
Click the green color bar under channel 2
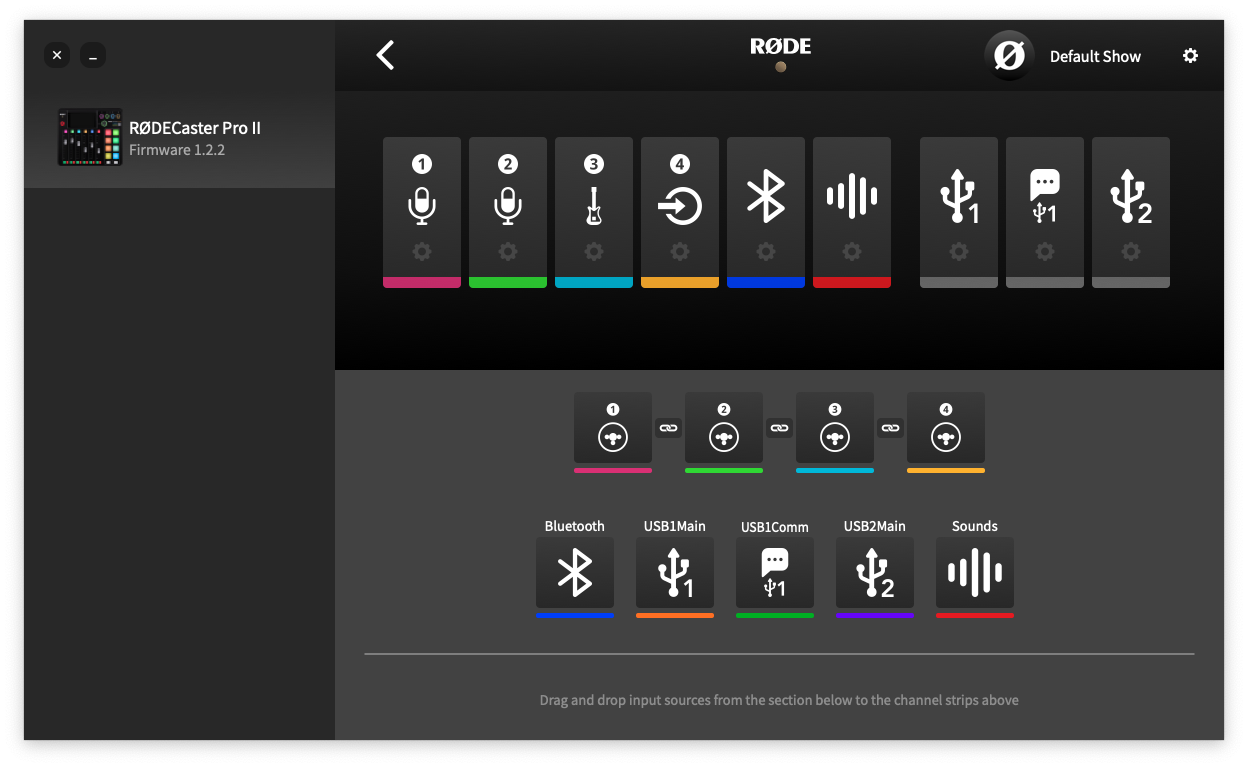(508, 283)
